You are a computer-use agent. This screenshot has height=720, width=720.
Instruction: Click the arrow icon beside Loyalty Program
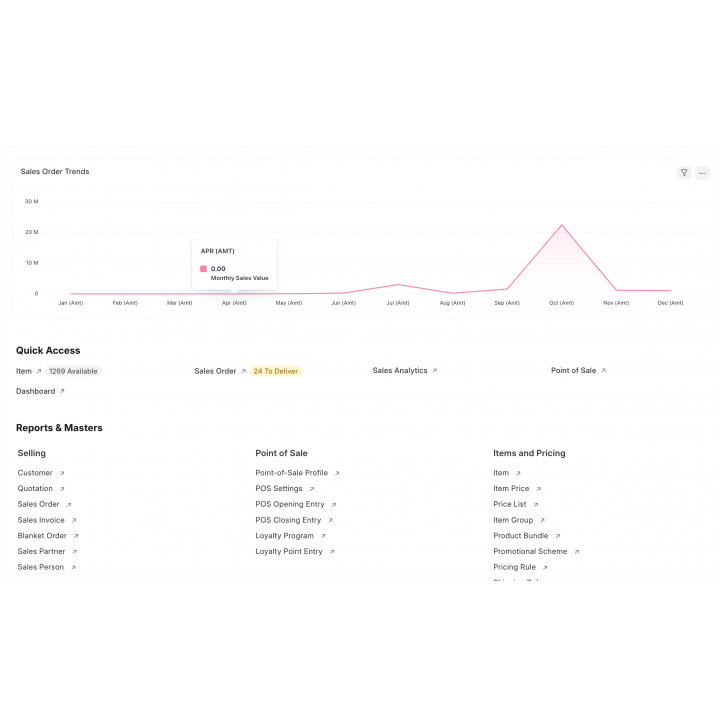[x=323, y=536]
